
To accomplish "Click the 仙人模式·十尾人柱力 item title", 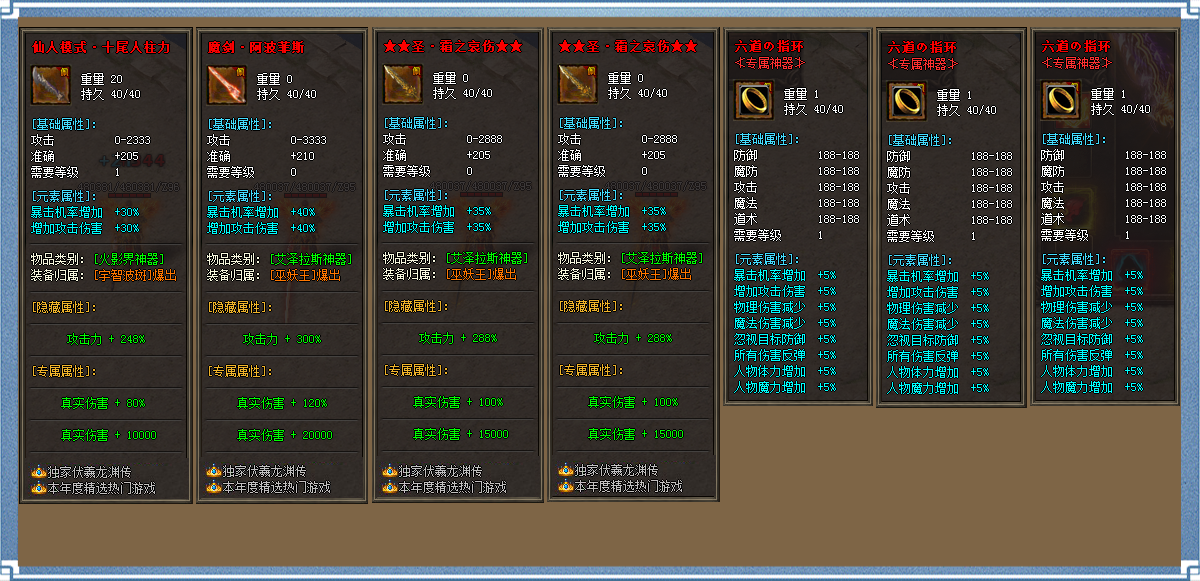I will [101, 46].
